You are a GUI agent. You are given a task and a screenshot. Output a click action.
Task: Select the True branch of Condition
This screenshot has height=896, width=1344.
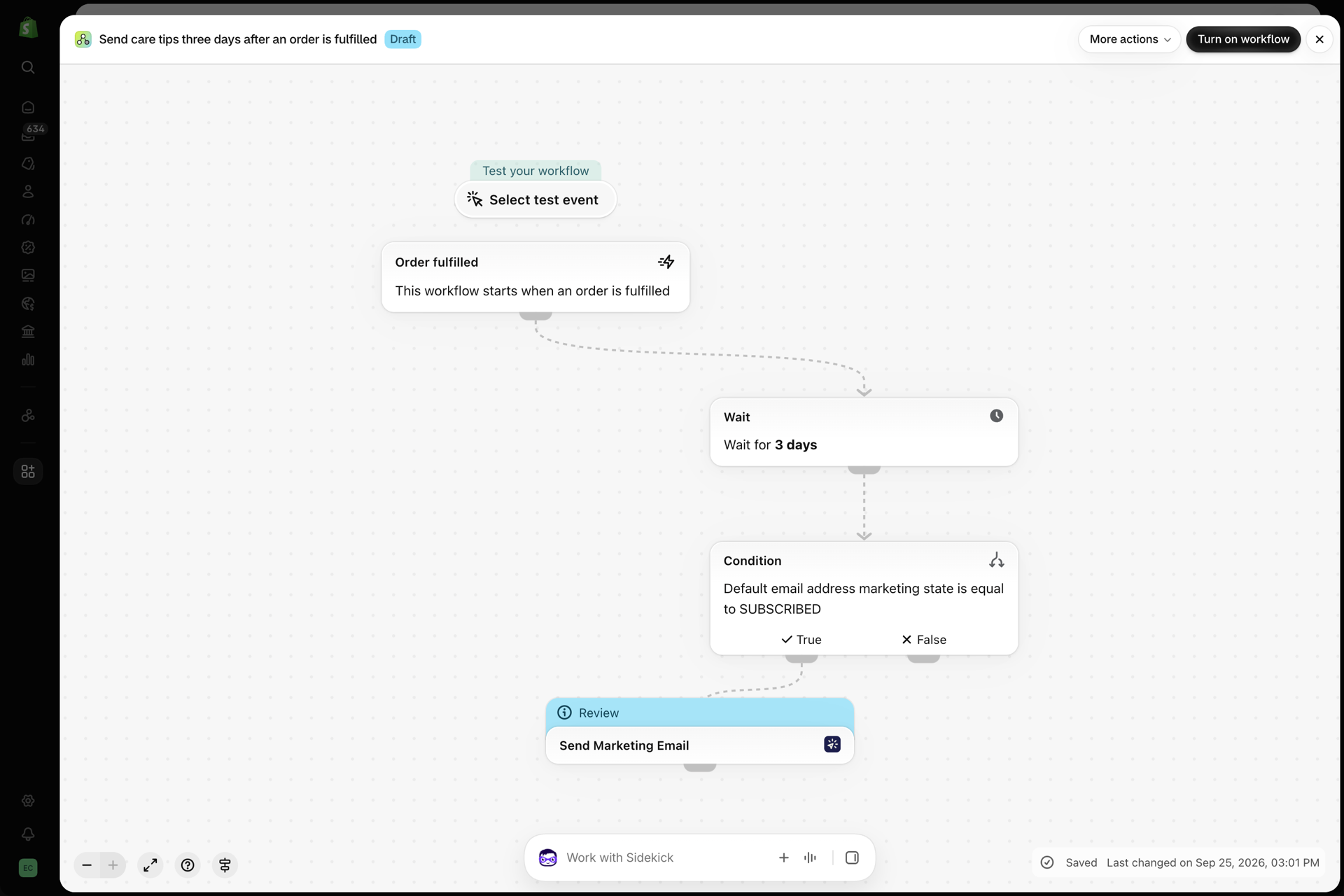click(801, 640)
